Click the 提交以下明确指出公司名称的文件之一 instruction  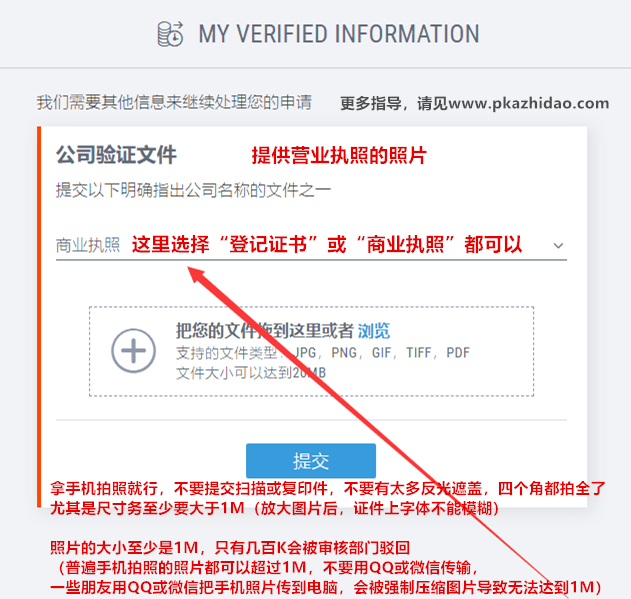(x=193, y=190)
